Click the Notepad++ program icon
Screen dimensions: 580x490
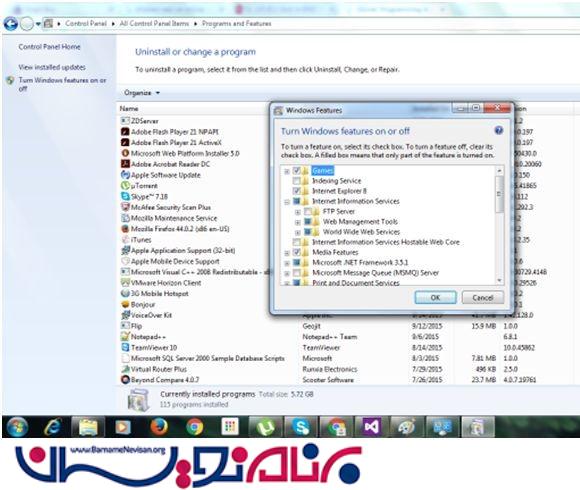pos(125,337)
